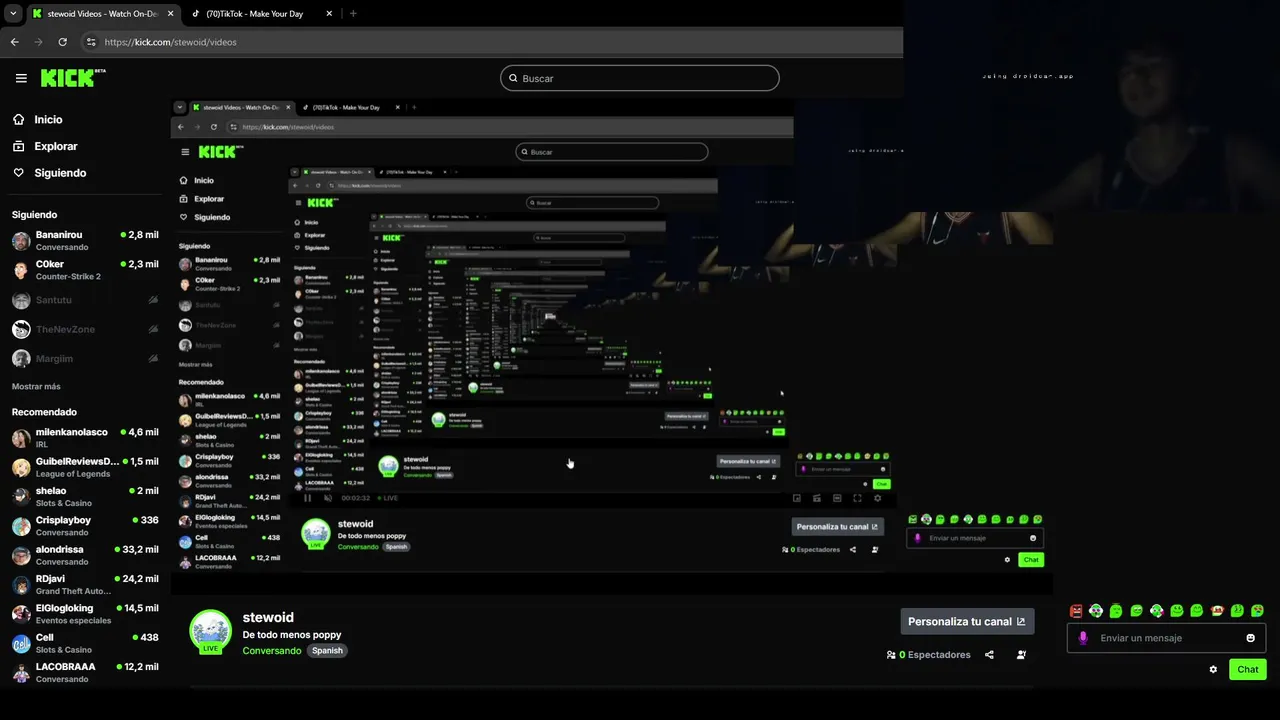Reload the page
1280x720 pixels.
pyautogui.click(x=62, y=42)
